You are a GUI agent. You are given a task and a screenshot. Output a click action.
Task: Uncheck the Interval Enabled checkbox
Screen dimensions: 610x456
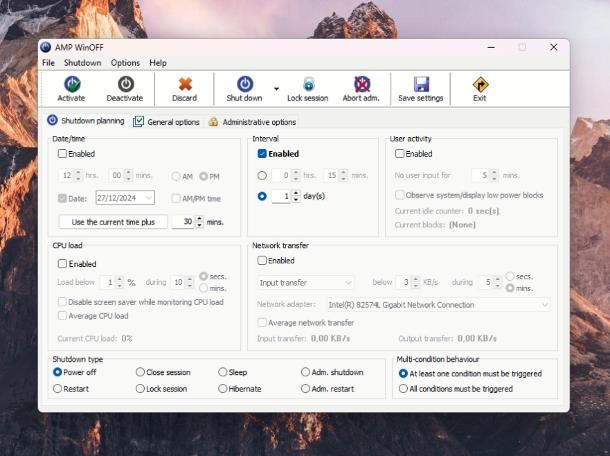[262, 154]
